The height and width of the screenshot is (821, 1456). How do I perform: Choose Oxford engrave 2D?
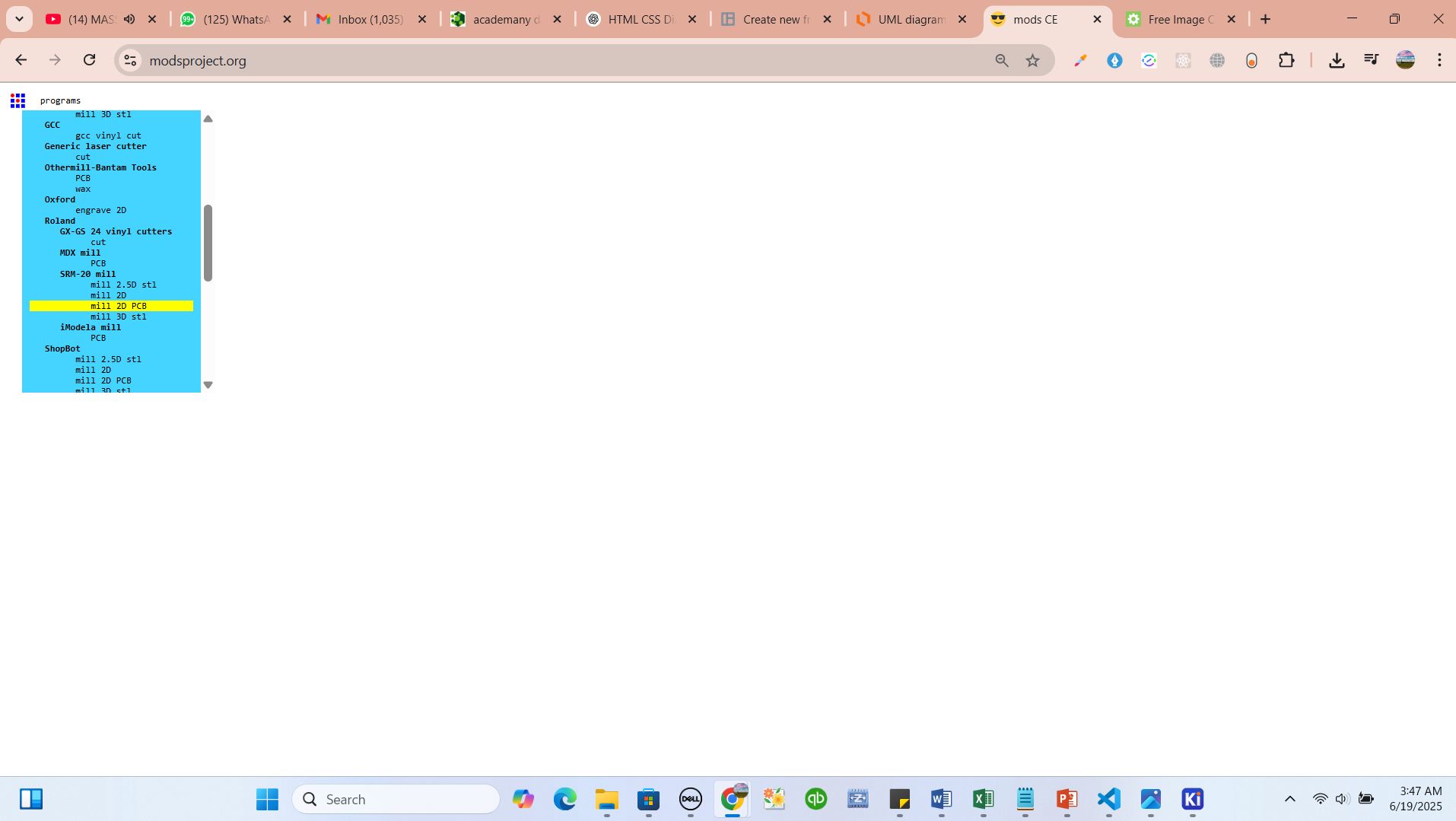100,210
